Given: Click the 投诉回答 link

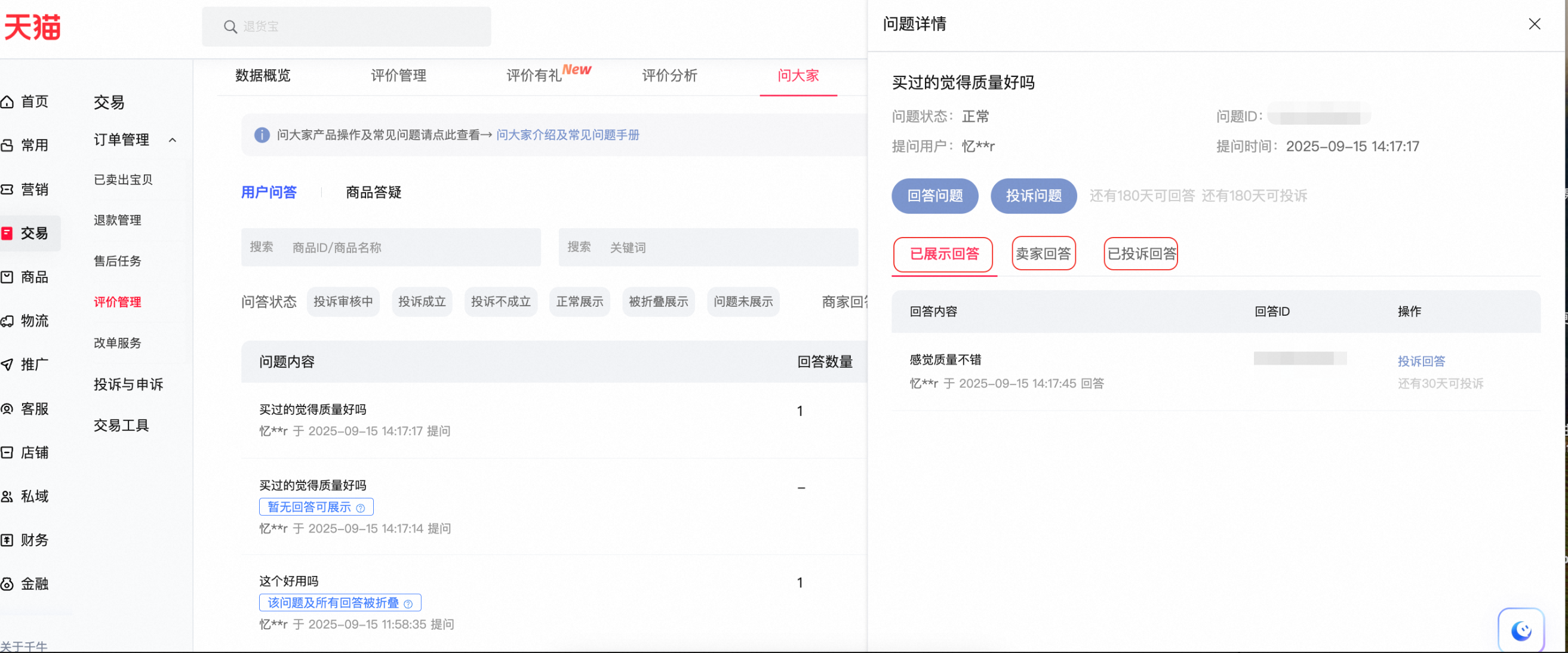Looking at the screenshot, I should [1421, 362].
